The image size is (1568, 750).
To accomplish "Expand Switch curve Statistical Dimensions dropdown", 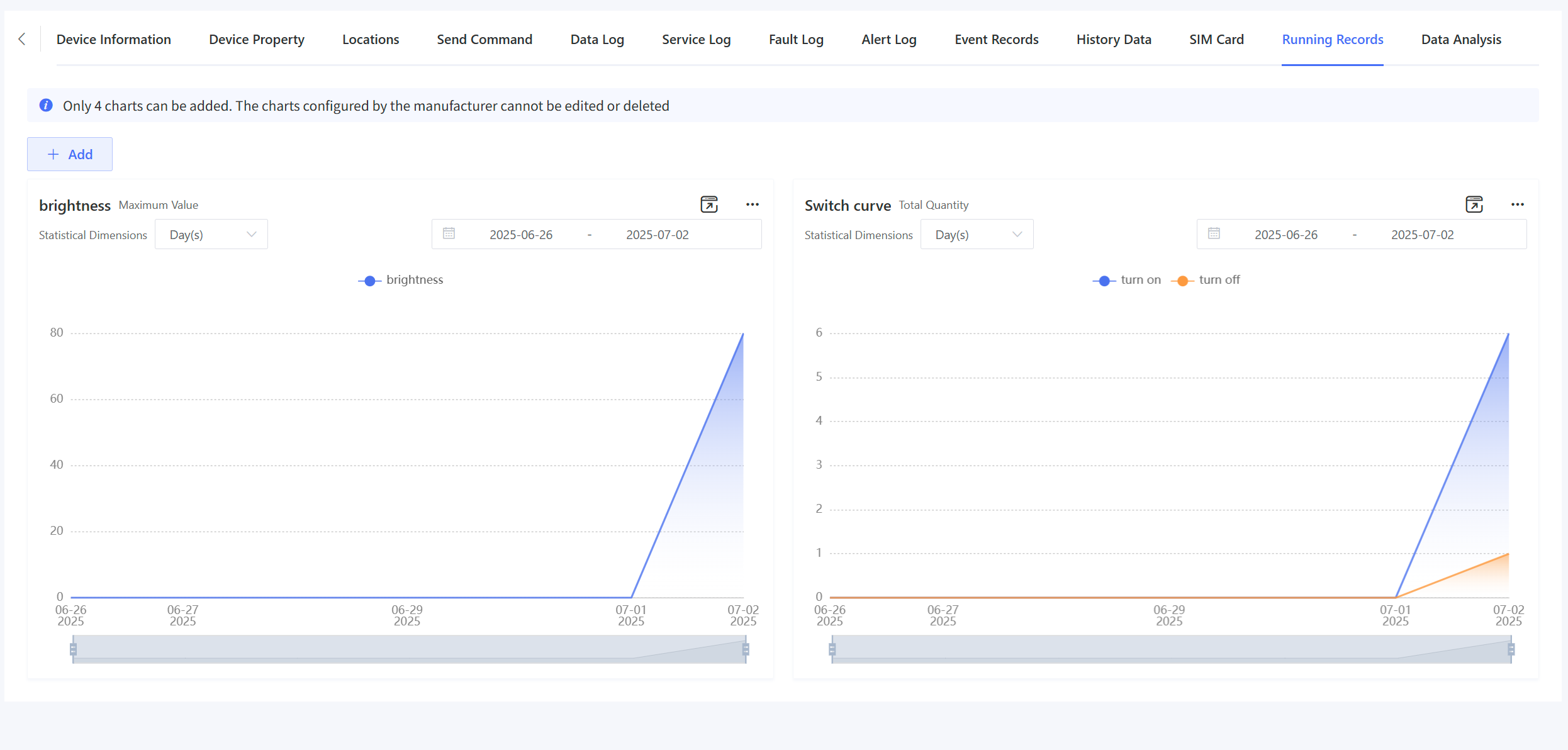I will [977, 235].
